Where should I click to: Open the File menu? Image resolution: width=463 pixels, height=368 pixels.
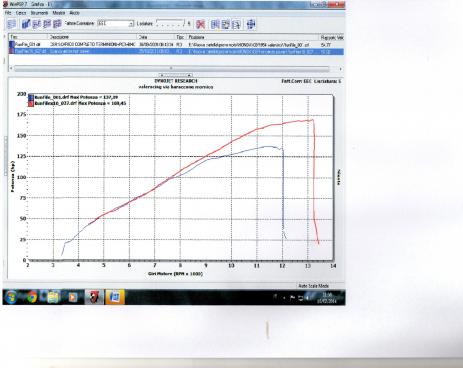tap(8, 13)
